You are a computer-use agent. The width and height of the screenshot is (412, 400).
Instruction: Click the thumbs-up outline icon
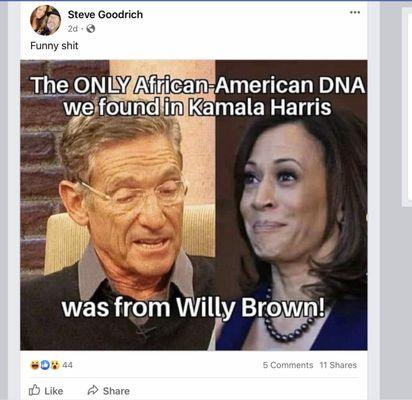(34, 390)
